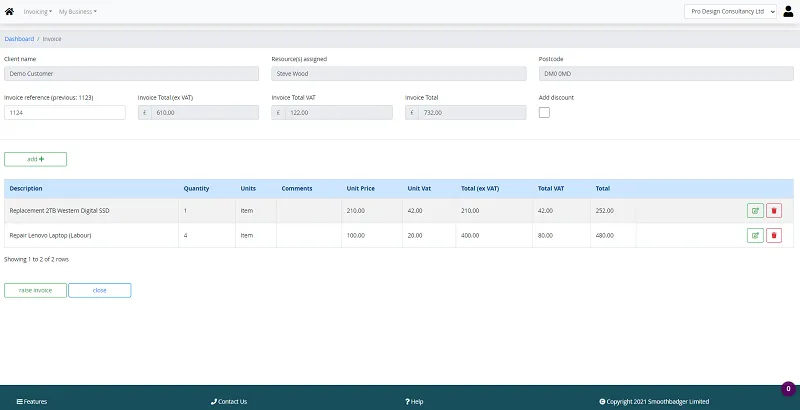Delete the Repair Lenovo Laptop row
The width and height of the screenshot is (800, 410).
pyautogui.click(x=774, y=235)
